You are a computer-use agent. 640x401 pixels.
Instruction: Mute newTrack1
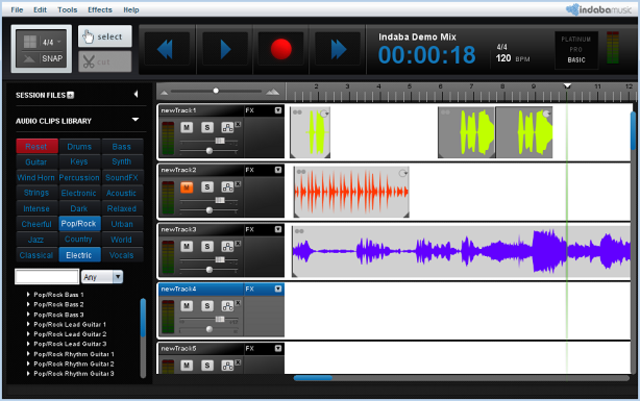tap(187, 127)
